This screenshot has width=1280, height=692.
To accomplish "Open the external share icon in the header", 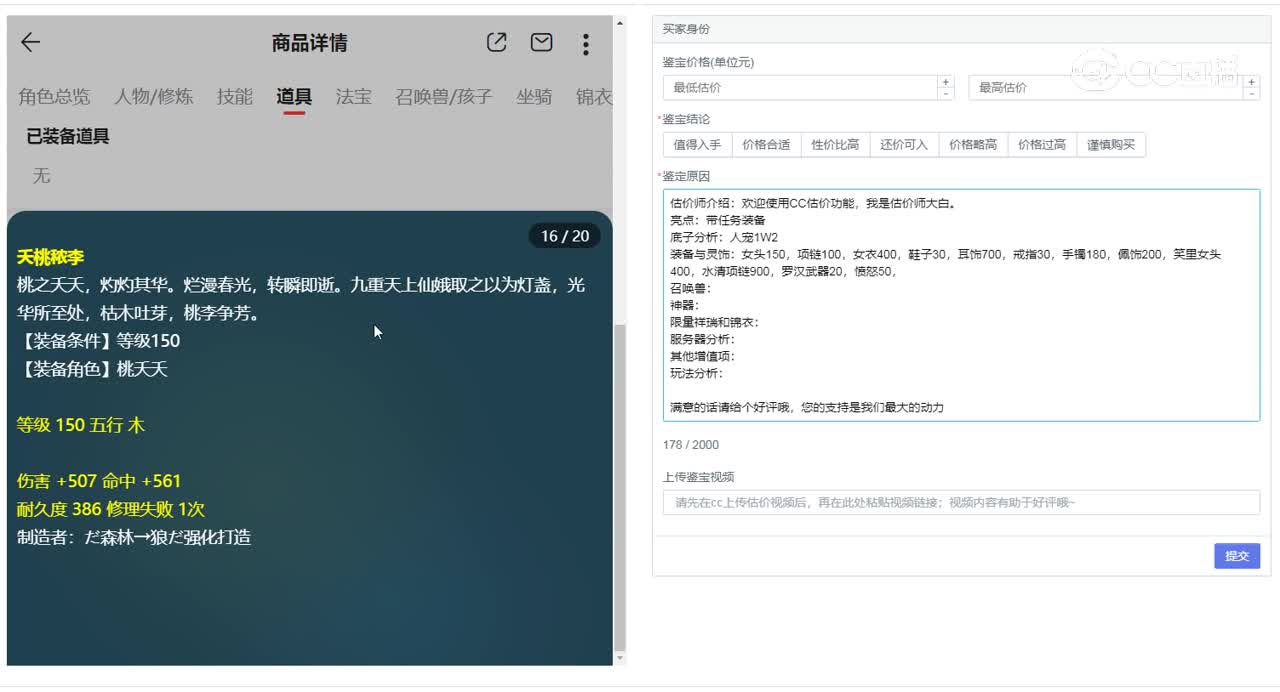I will [496, 42].
